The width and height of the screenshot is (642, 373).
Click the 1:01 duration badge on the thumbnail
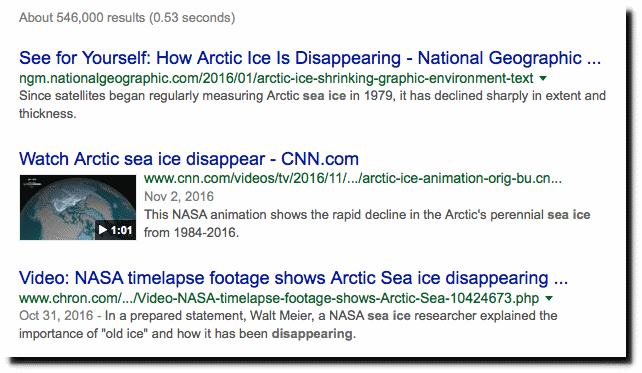(x=121, y=231)
